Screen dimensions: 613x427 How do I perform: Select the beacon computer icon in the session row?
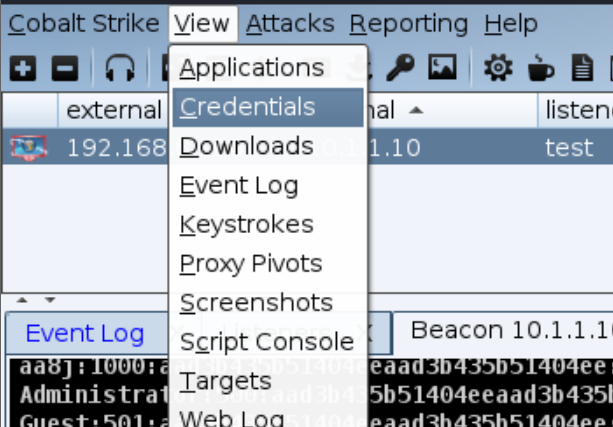click(29, 148)
